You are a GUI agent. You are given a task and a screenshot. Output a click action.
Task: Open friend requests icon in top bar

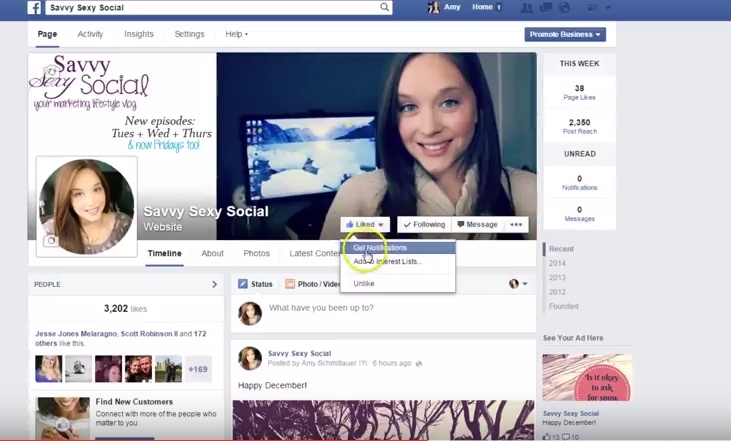point(526,7)
